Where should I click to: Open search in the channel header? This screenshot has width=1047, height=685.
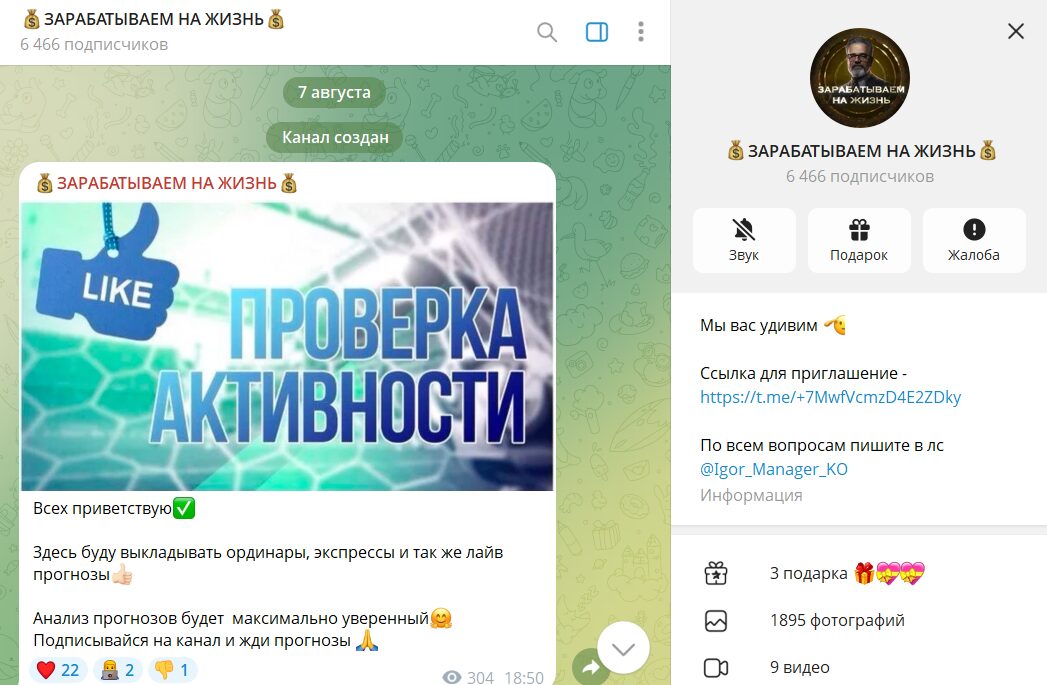547,32
